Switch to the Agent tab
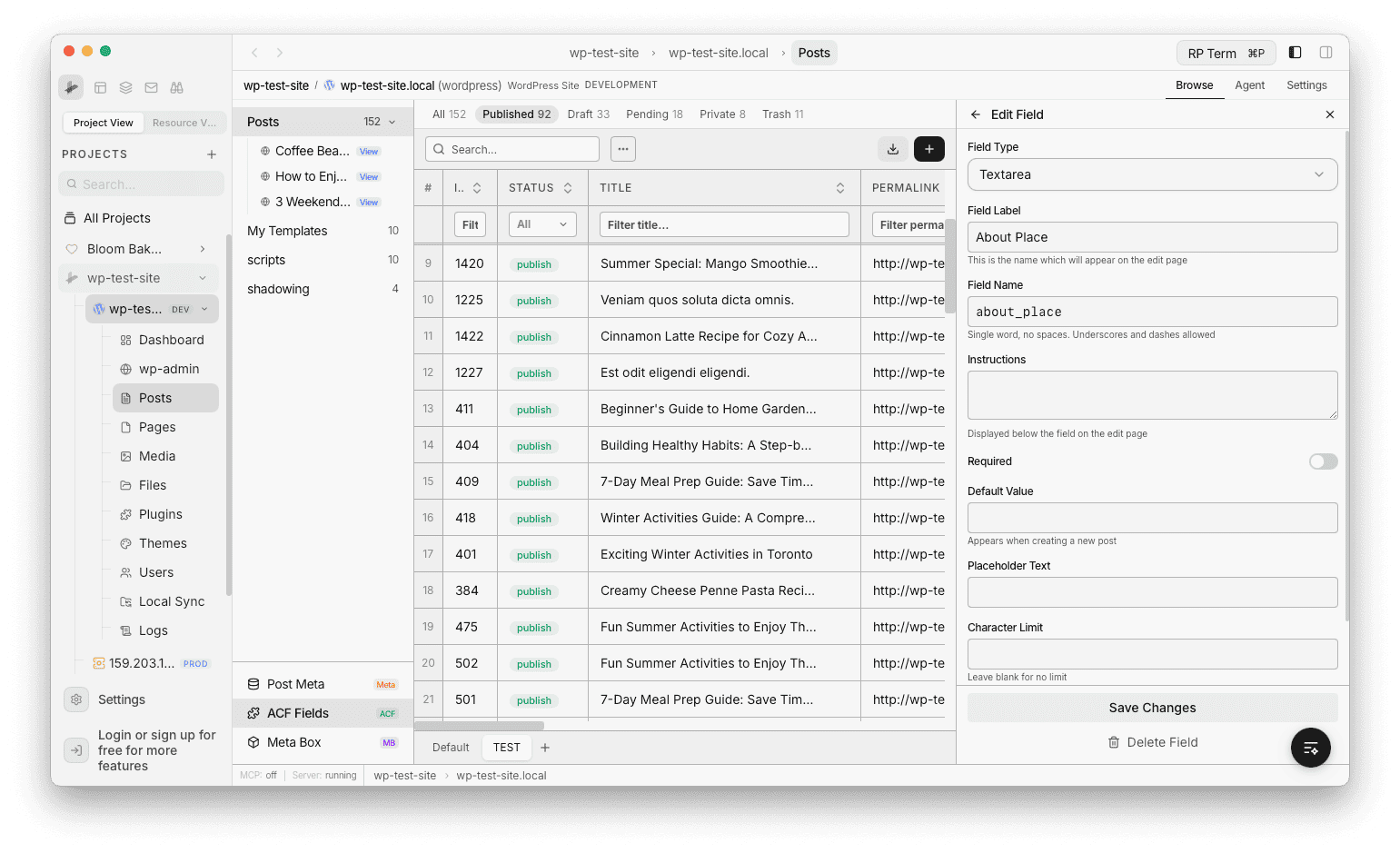 (x=1250, y=84)
